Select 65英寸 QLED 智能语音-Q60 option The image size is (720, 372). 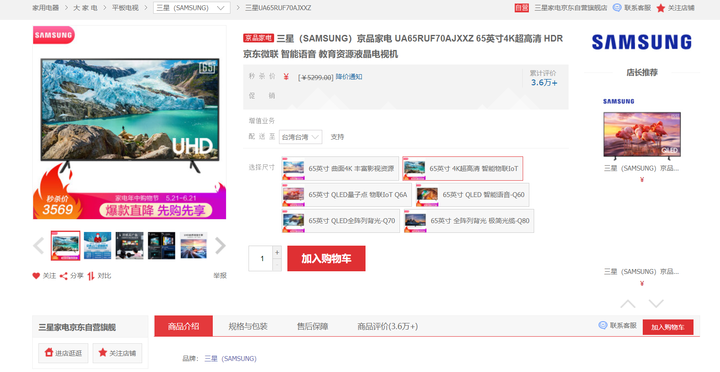click(x=472, y=195)
